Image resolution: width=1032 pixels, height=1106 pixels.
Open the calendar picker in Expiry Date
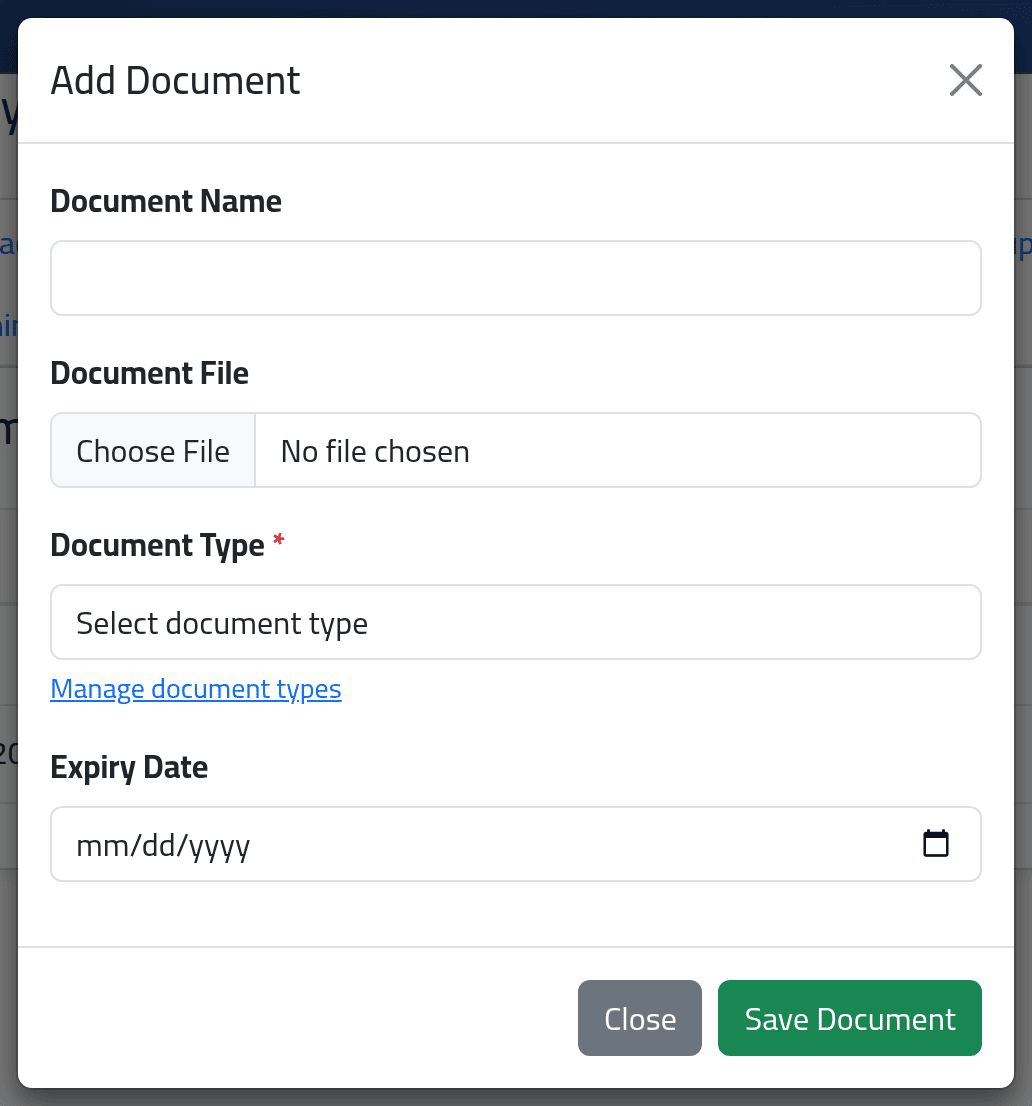coord(935,844)
